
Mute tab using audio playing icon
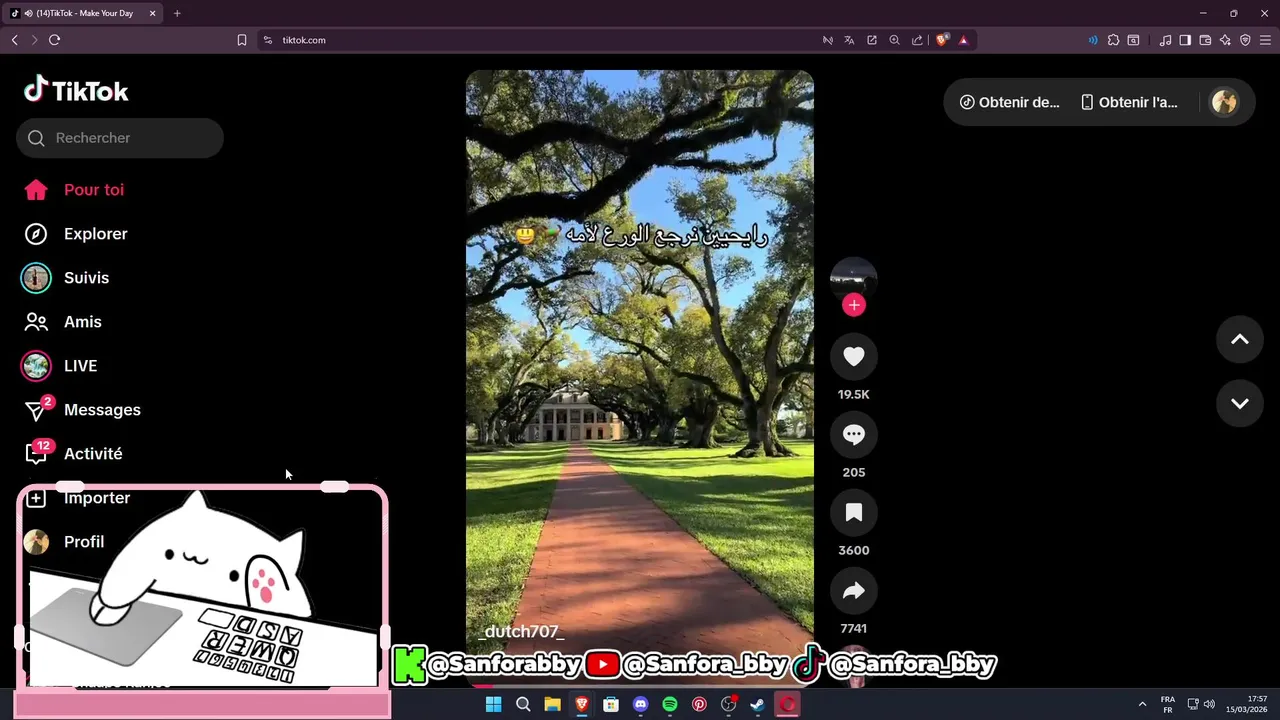tap(27, 13)
